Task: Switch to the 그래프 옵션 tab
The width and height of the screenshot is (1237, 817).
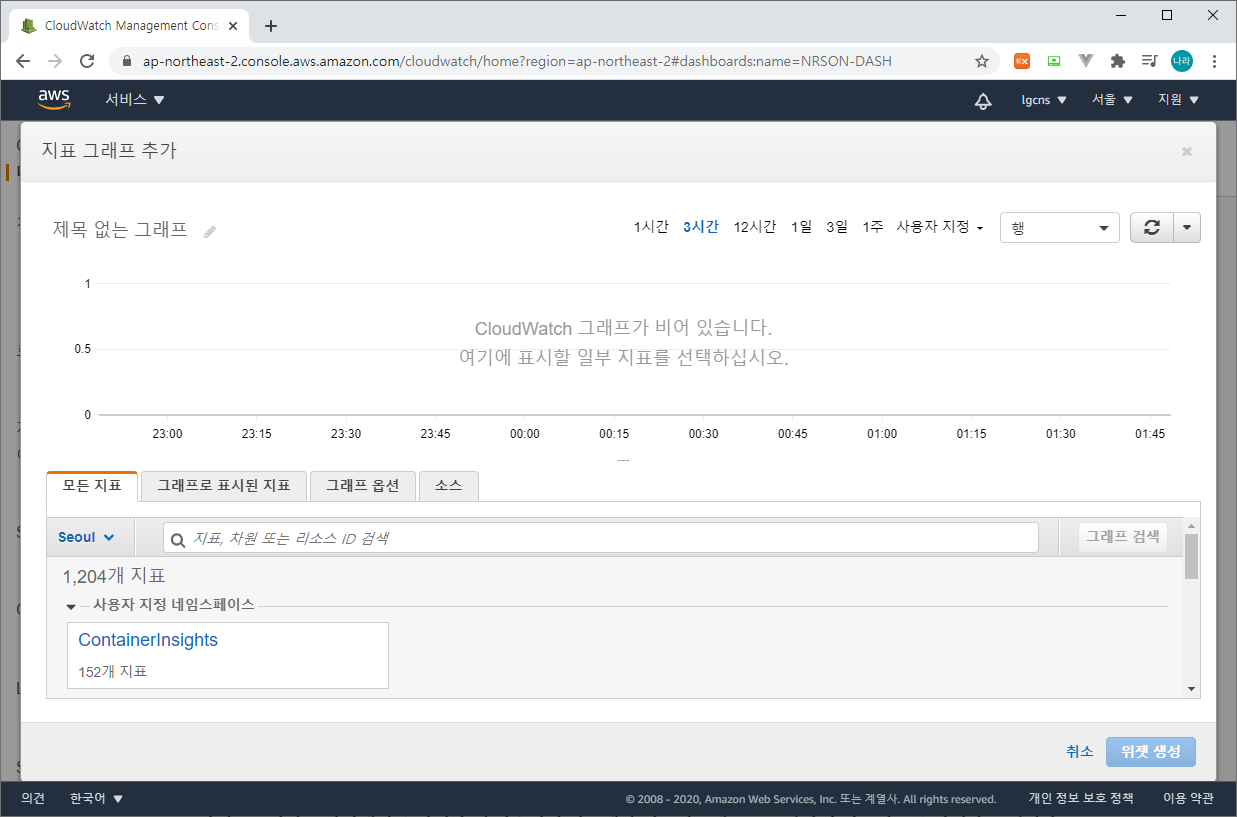Action: 363,486
